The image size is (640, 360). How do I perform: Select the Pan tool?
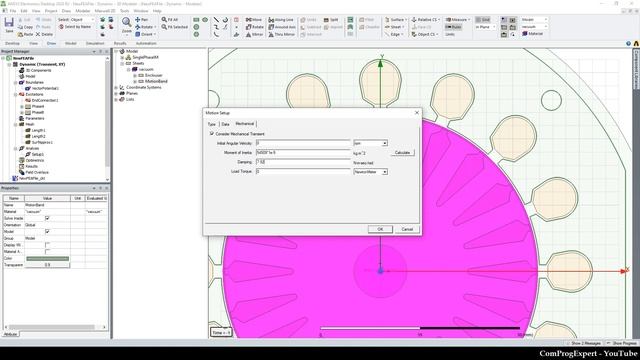click(x=142, y=20)
